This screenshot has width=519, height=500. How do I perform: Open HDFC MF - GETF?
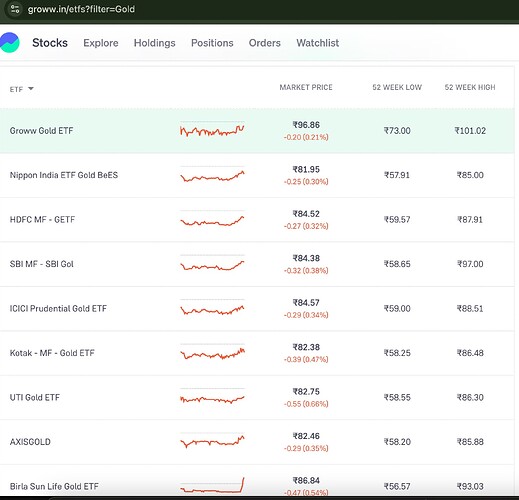pos(42,220)
